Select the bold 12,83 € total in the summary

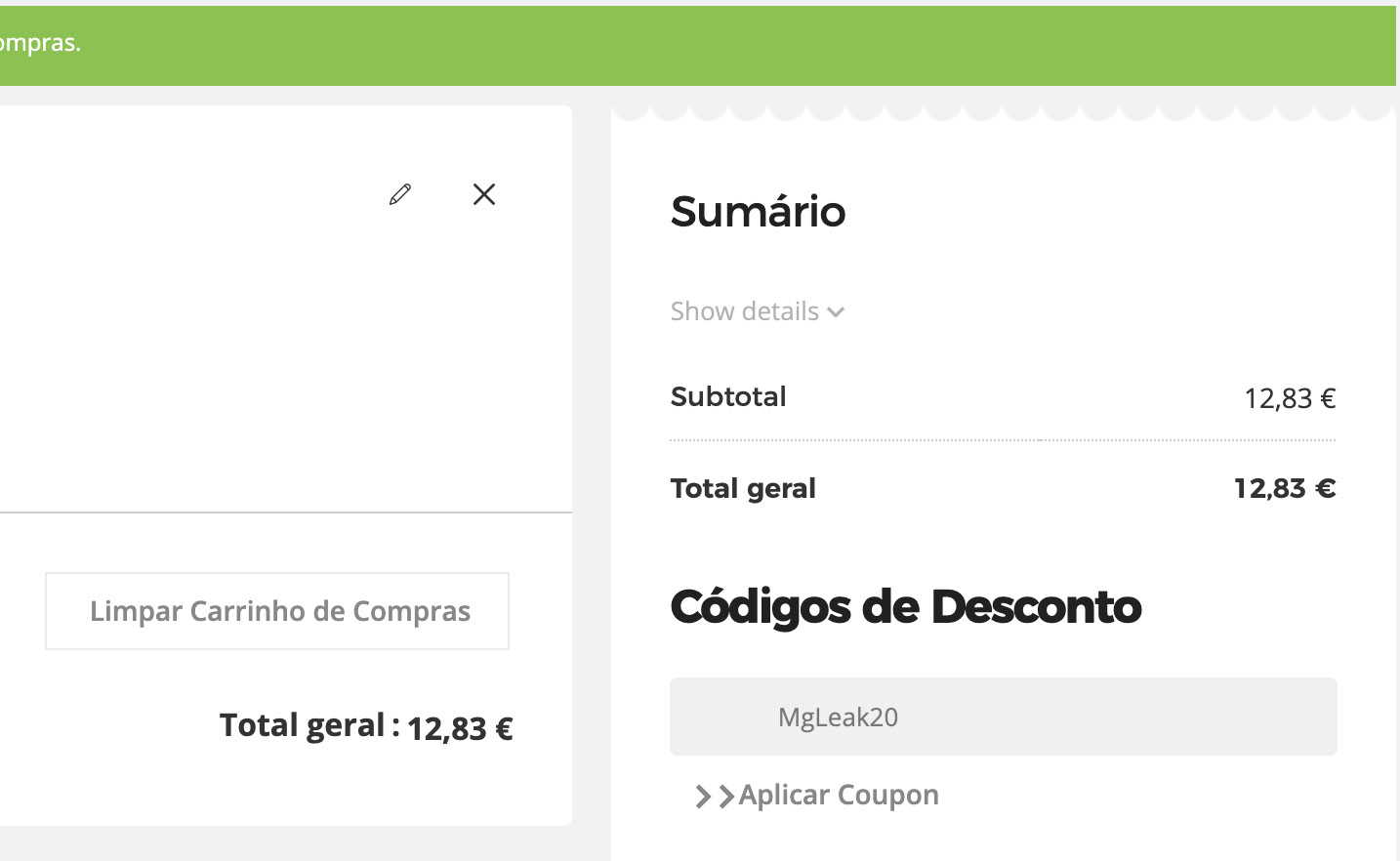(1284, 488)
